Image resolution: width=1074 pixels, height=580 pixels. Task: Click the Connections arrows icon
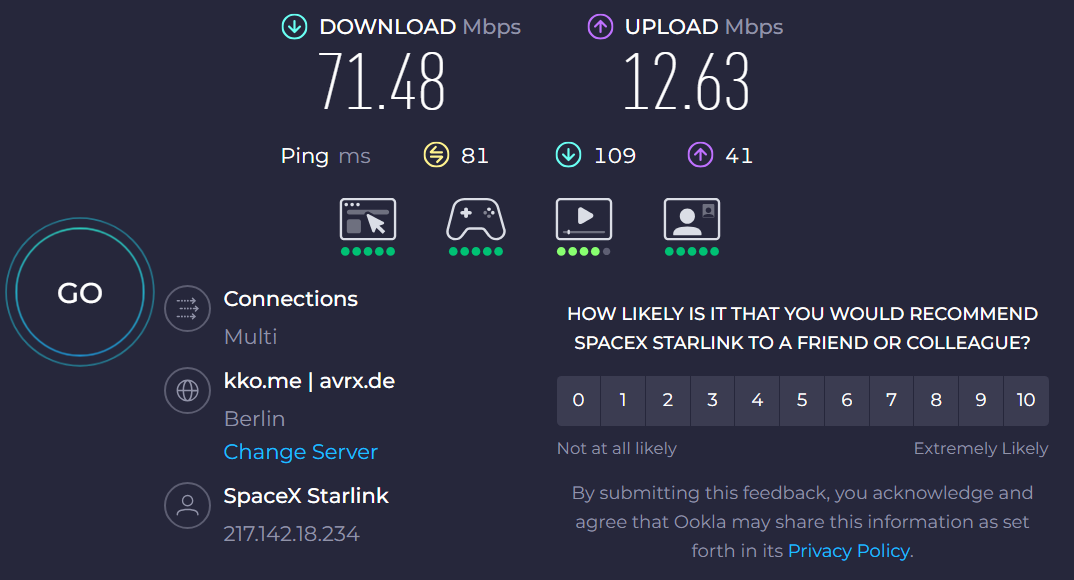[187, 309]
